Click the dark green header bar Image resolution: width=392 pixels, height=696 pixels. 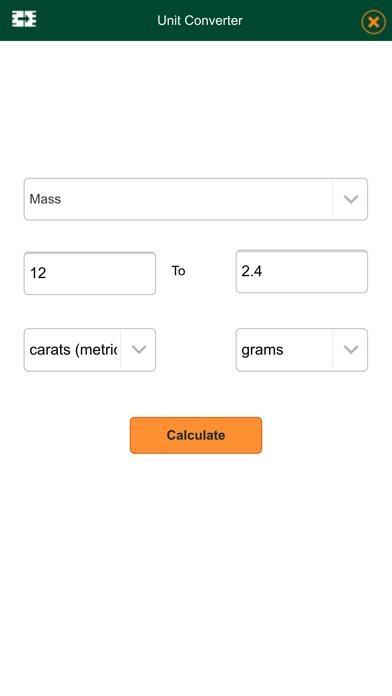coord(196,20)
